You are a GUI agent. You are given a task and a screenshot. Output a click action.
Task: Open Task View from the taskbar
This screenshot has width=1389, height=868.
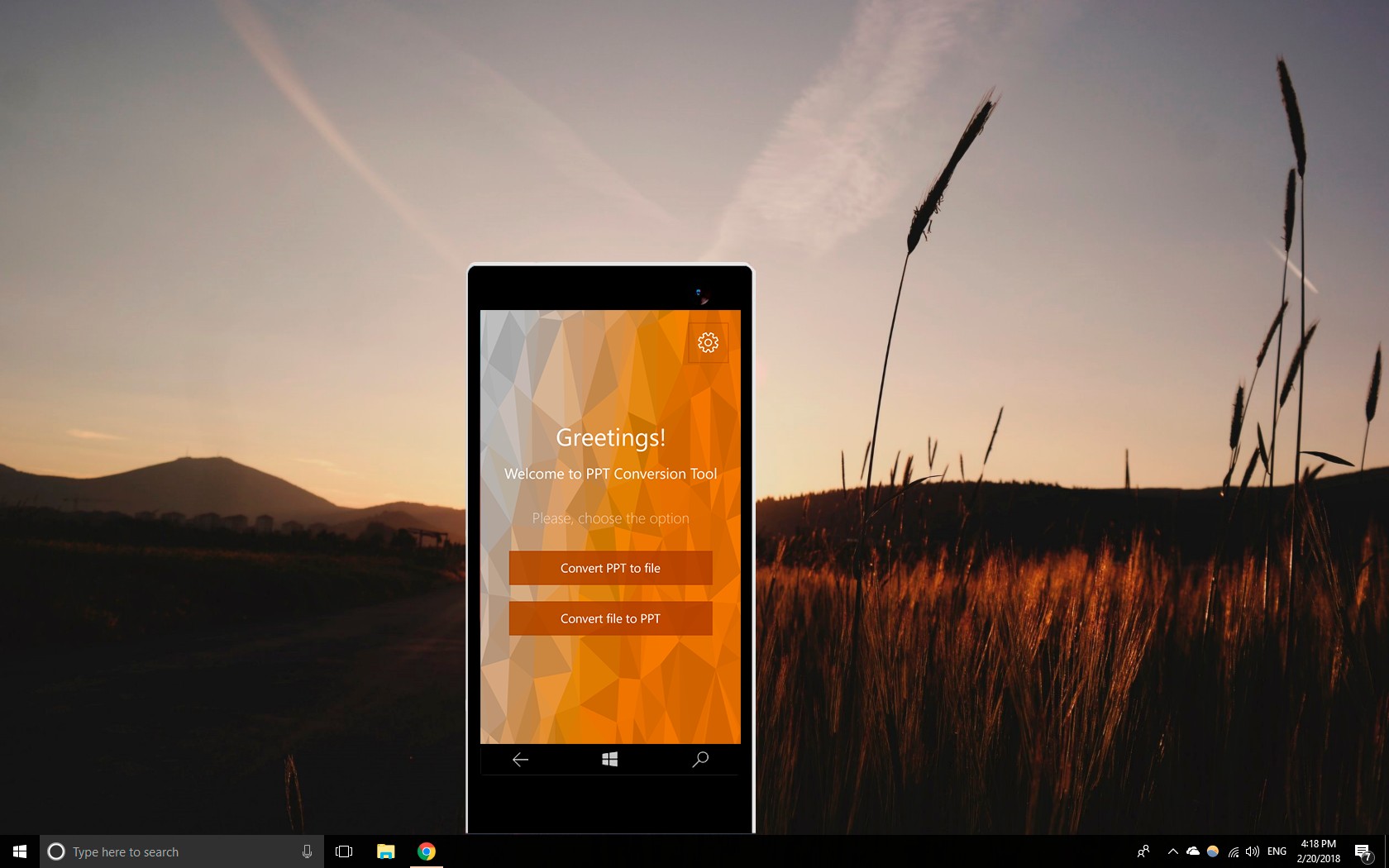344,851
